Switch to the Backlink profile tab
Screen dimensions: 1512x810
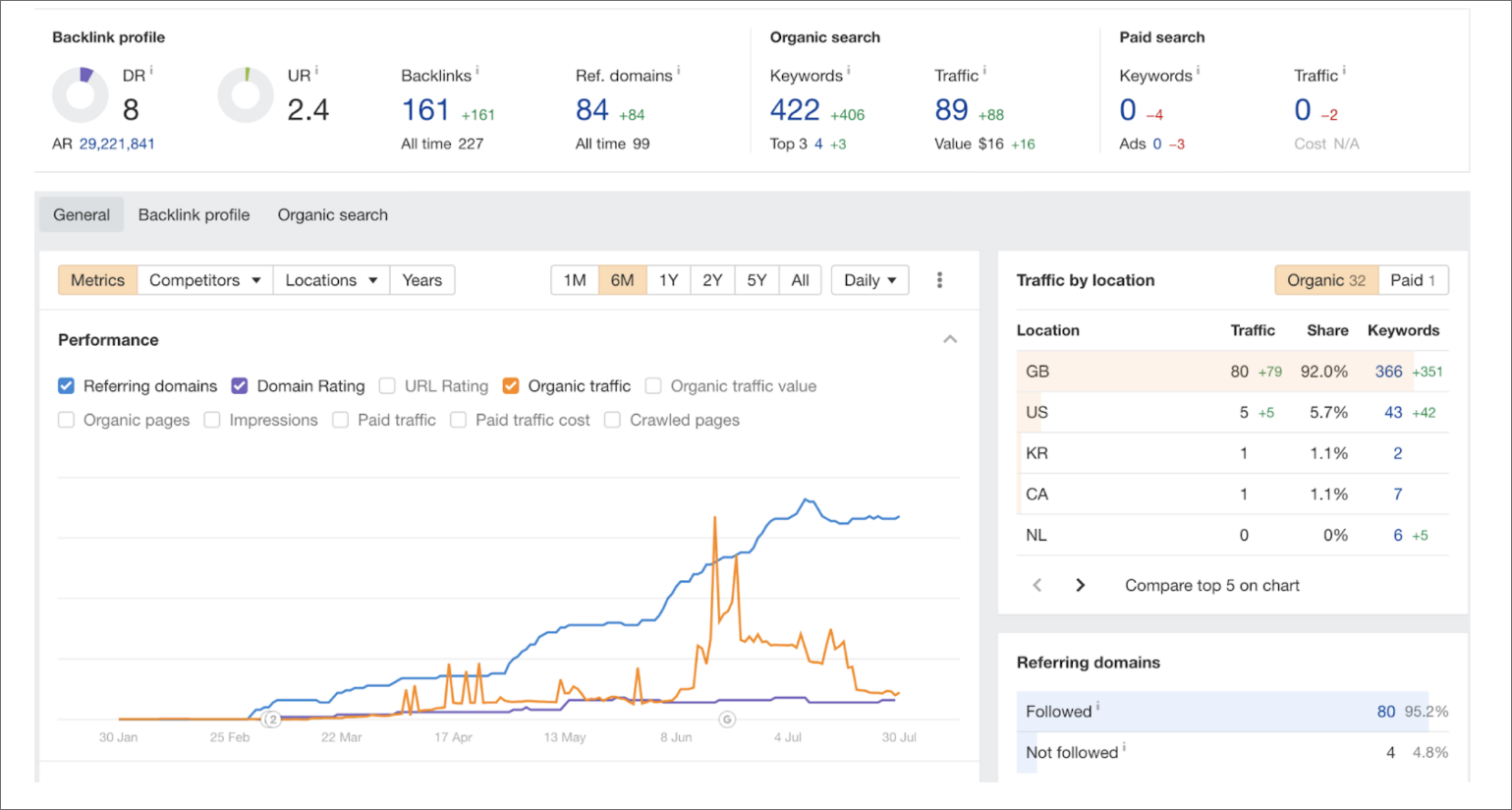coord(194,215)
